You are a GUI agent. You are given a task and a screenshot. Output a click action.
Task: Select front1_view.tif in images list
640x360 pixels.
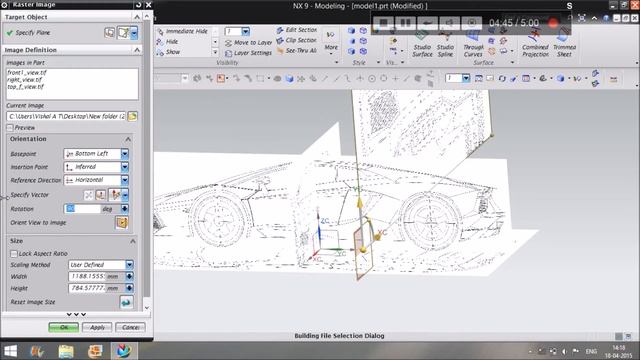click(x=27, y=72)
